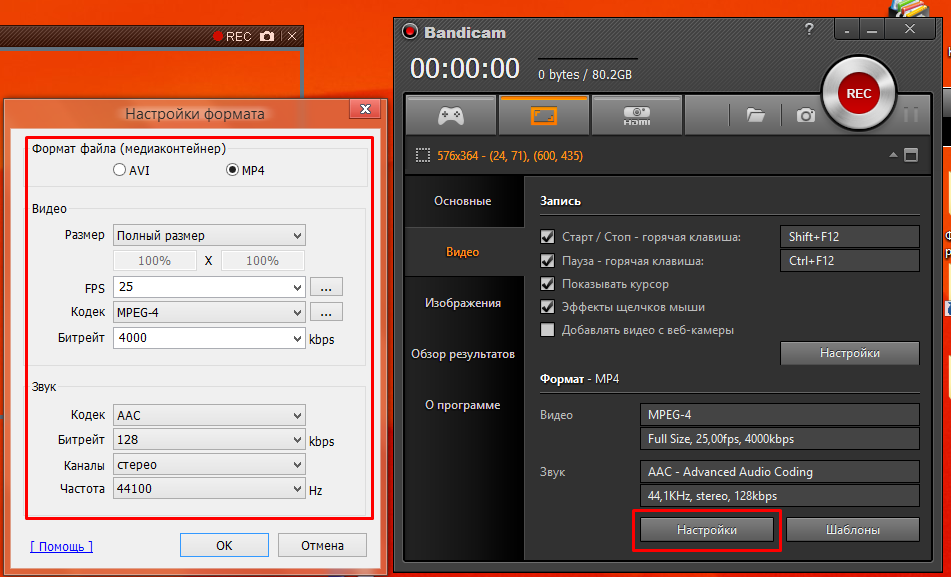Select HDMI device recording mode icon
951x577 pixels.
tap(637, 115)
